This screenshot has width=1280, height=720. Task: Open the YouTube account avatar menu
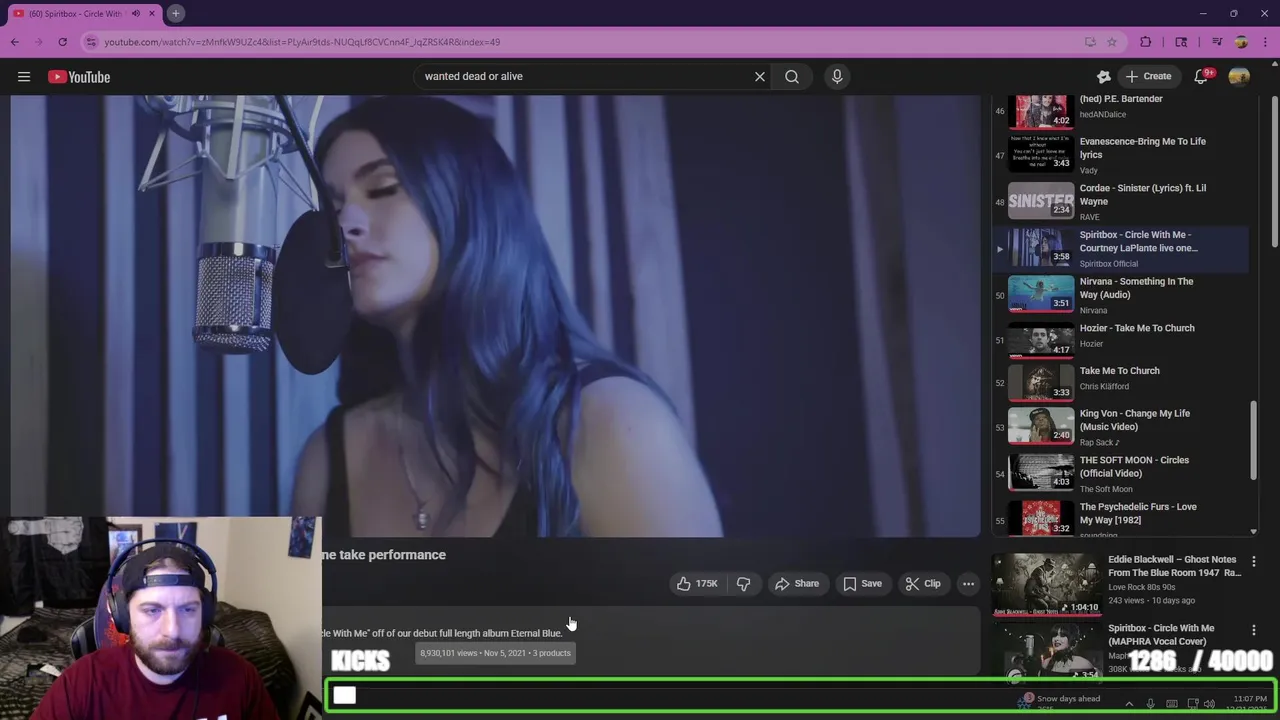click(1239, 76)
